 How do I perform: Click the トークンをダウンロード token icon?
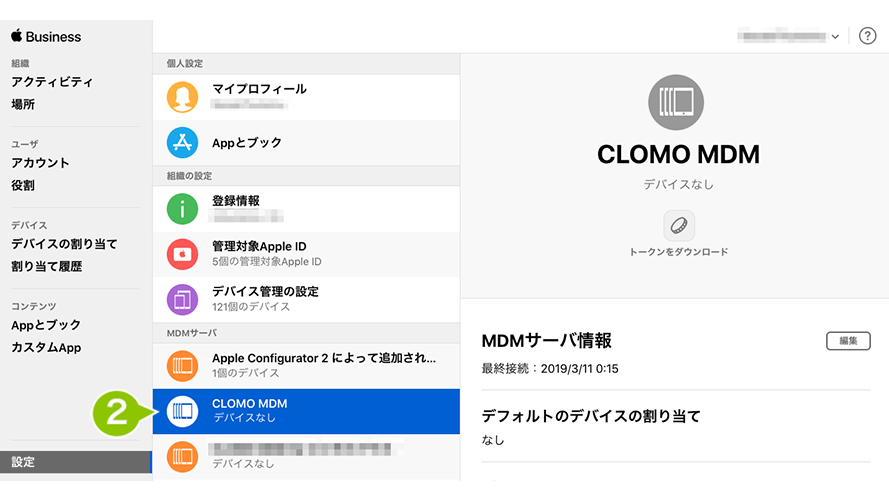679,226
